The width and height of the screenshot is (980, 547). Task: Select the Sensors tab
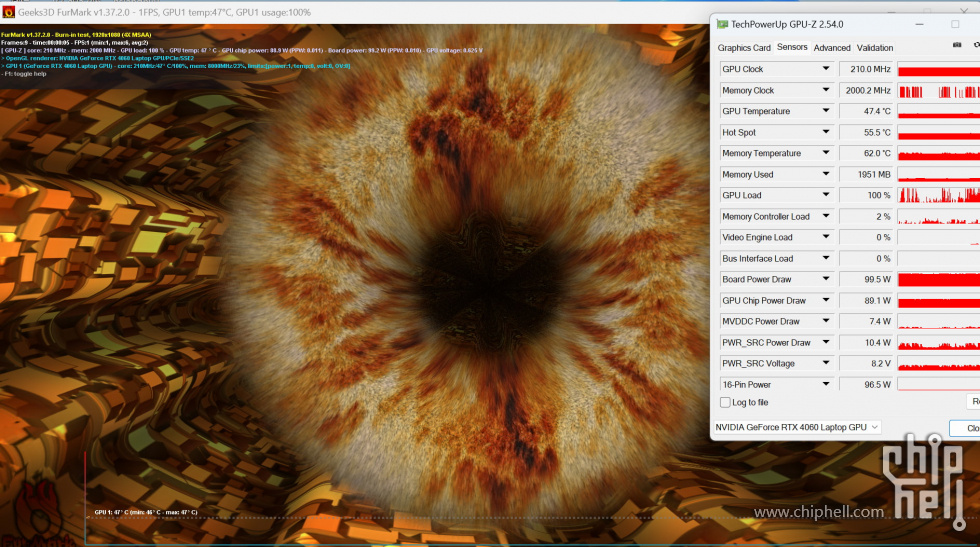point(792,47)
